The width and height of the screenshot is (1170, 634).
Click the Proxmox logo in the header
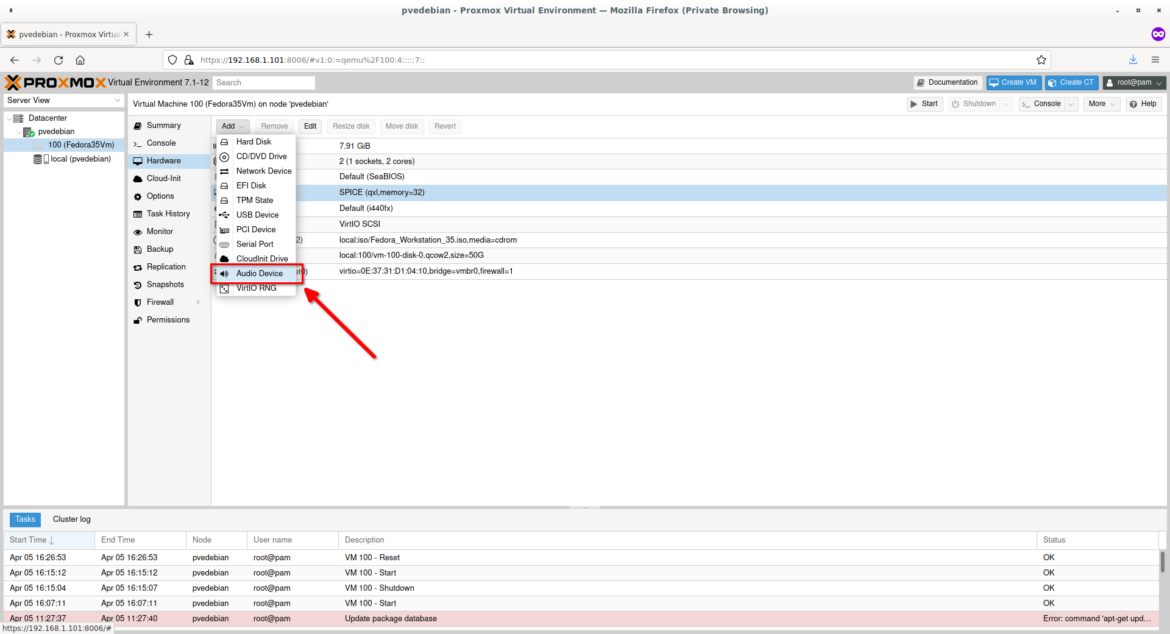[x=55, y=82]
